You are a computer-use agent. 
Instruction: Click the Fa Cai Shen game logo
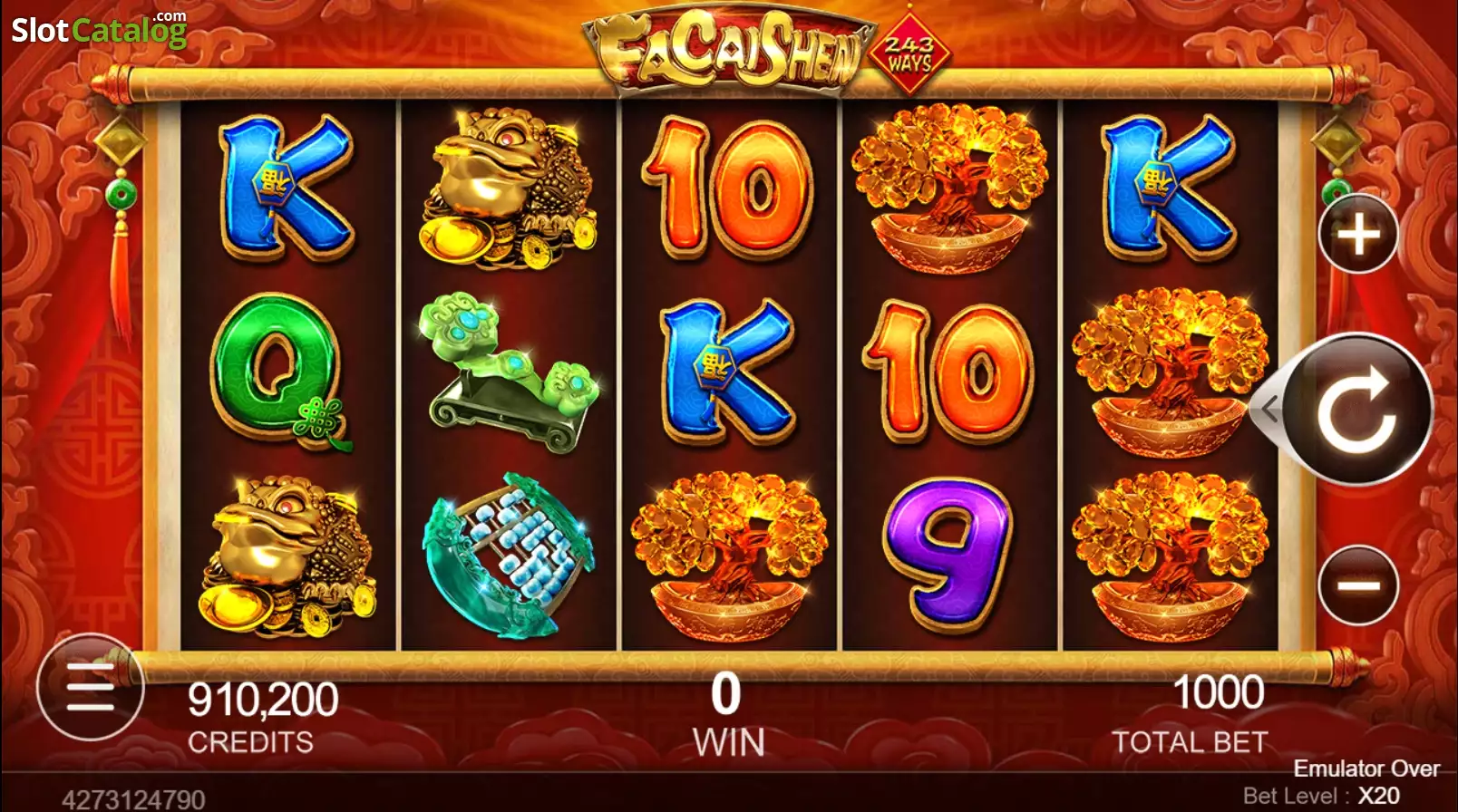(729, 53)
